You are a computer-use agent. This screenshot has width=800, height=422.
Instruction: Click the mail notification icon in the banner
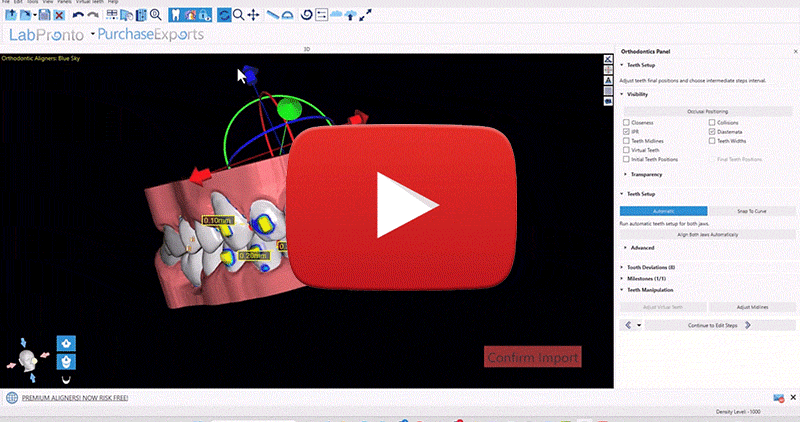click(x=778, y=398)
